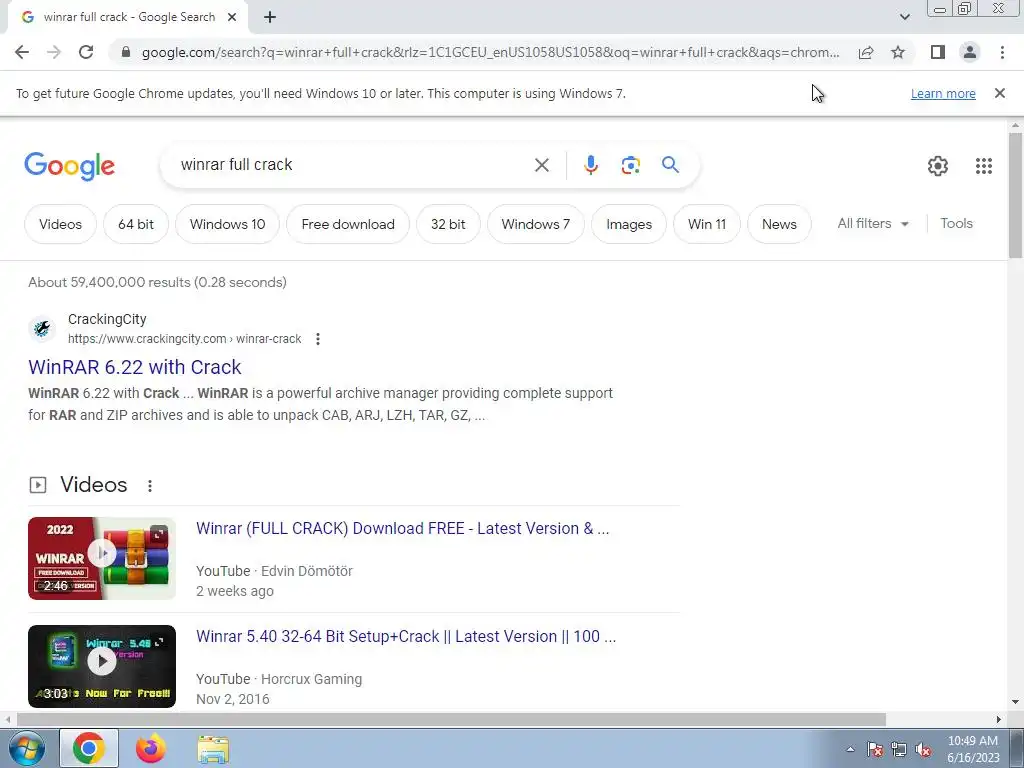
Task: Select the Win 11 filter chip
Action: click(x=707, y=224)
